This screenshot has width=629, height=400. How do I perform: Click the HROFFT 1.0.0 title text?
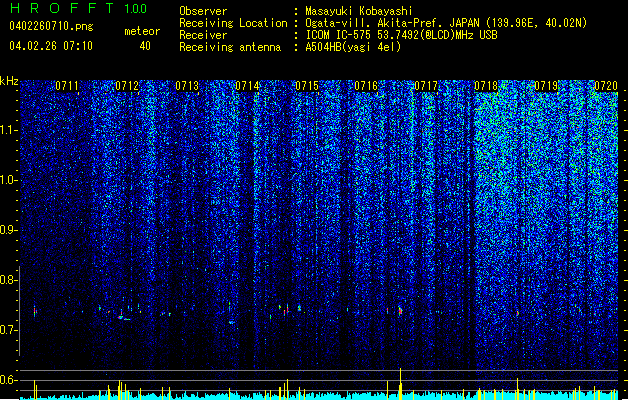[79, 8]
